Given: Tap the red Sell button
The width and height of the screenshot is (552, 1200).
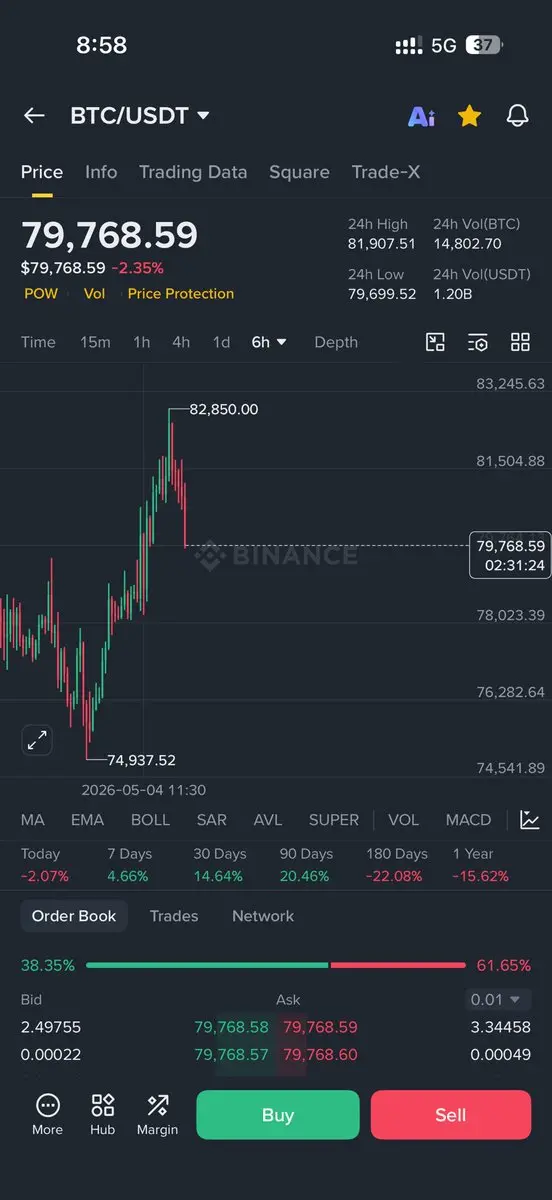Looking at the screenshot, I should tap(451, 1115).
